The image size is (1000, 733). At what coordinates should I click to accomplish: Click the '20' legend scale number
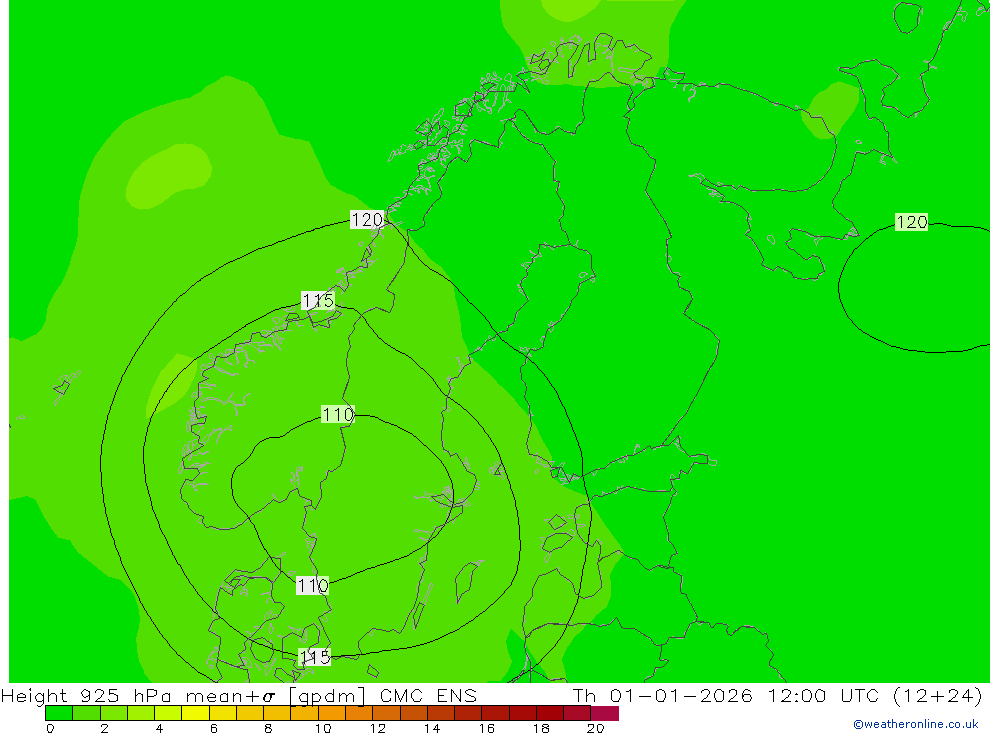click(596, 728)
